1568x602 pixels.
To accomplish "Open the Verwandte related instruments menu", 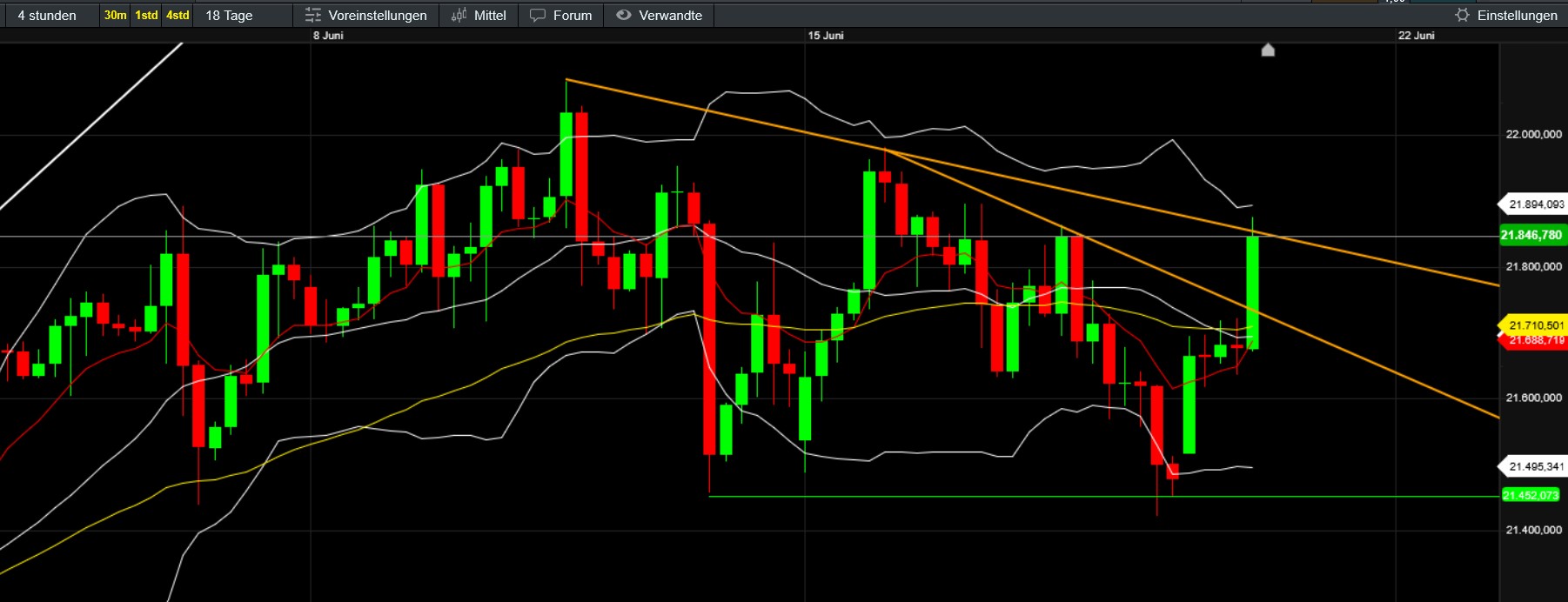I will tap(659, 16).
